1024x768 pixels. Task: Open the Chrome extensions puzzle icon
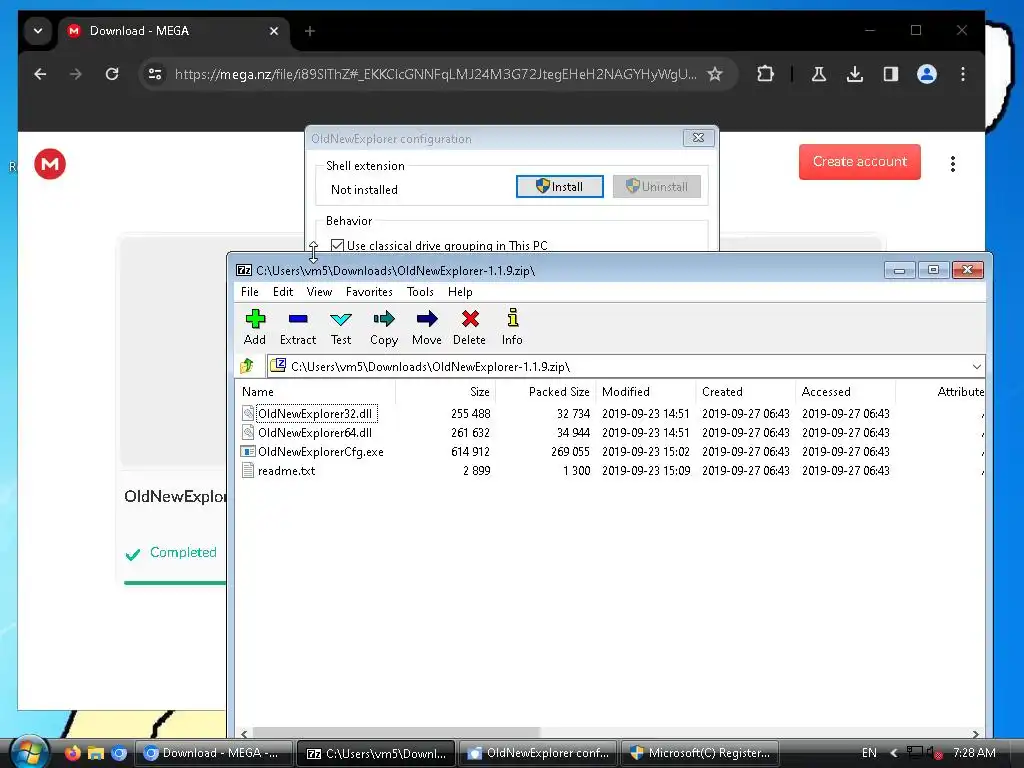click(x=765, y=74)
